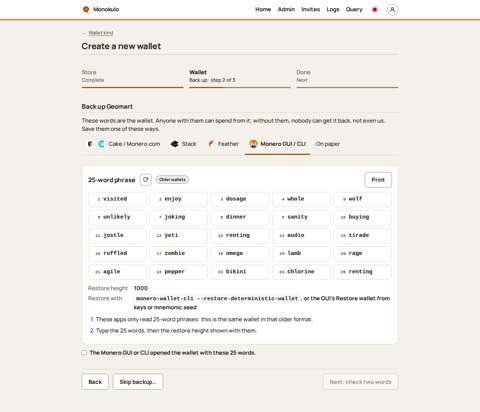Click seed word 5 'wolf'
Image resolution: width=480 pixels, height=412 pixels.
coord(362,199)
